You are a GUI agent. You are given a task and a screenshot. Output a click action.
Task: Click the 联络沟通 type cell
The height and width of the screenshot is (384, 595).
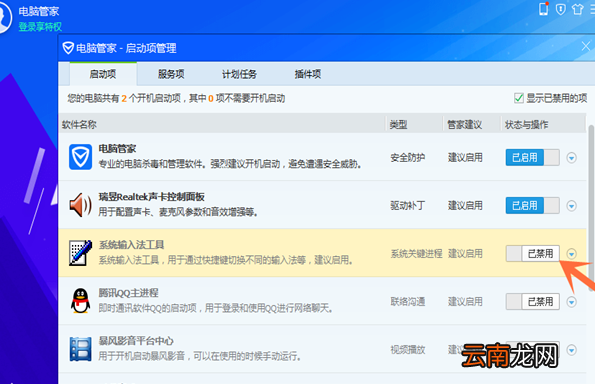(x=408, y=302)
